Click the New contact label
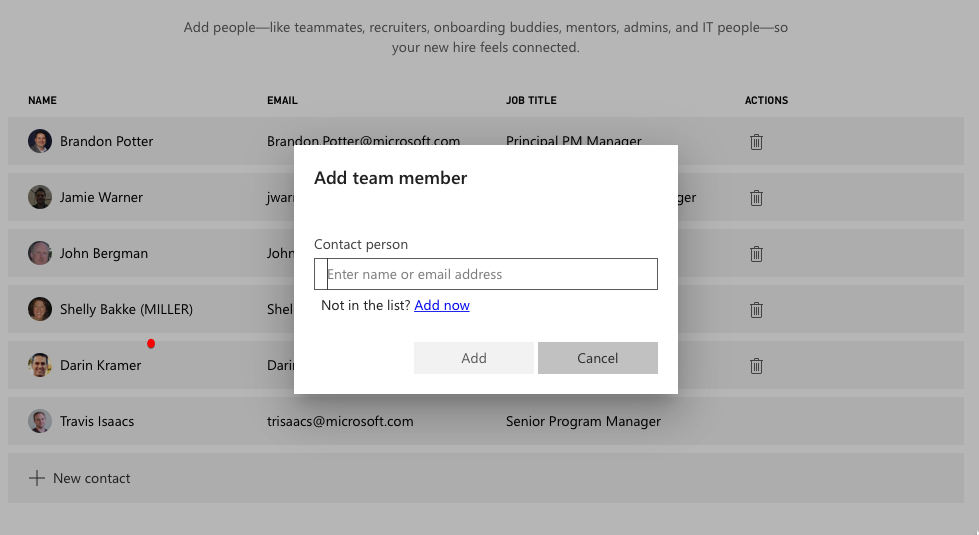979x535 pixels. (x=92, y=478)
